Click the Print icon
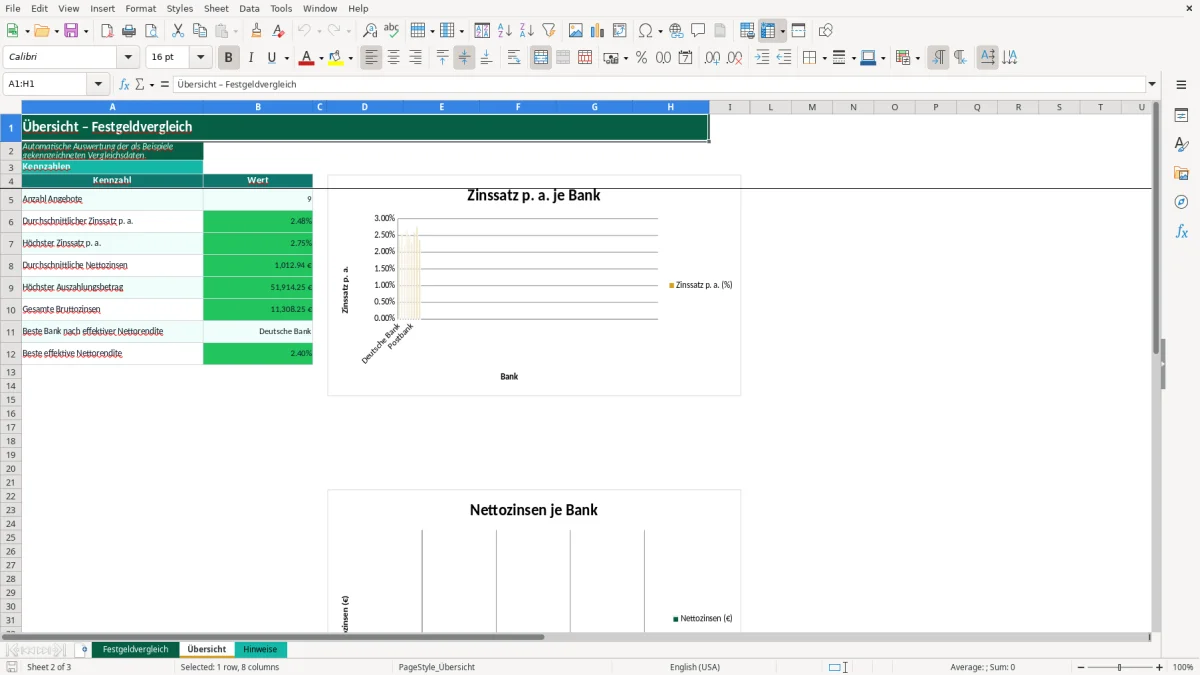The width and height of the screenshot is (1200, 675). [x=129, y=31]
